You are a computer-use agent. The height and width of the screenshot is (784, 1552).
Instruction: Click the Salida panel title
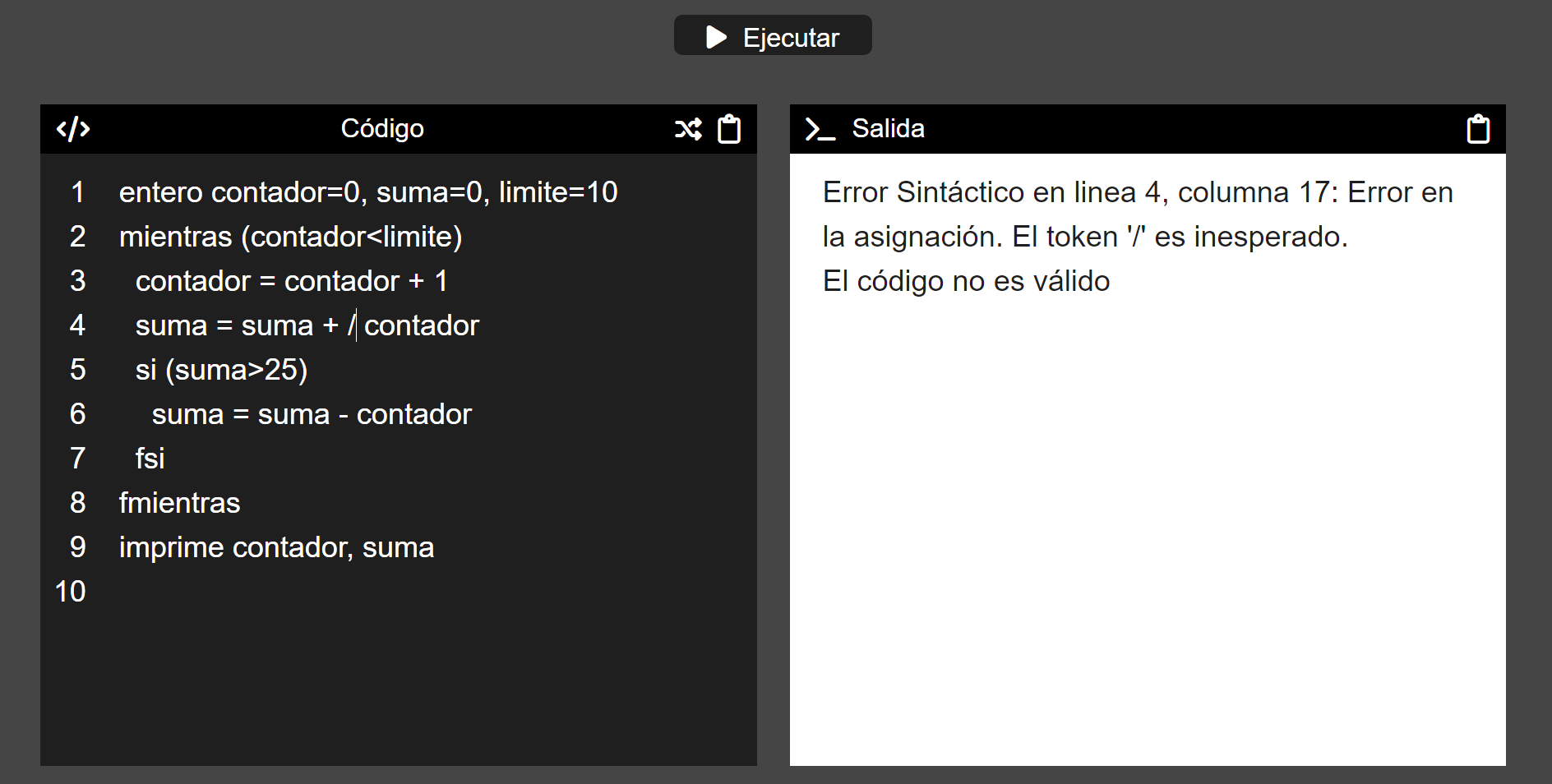coord(888,128)
